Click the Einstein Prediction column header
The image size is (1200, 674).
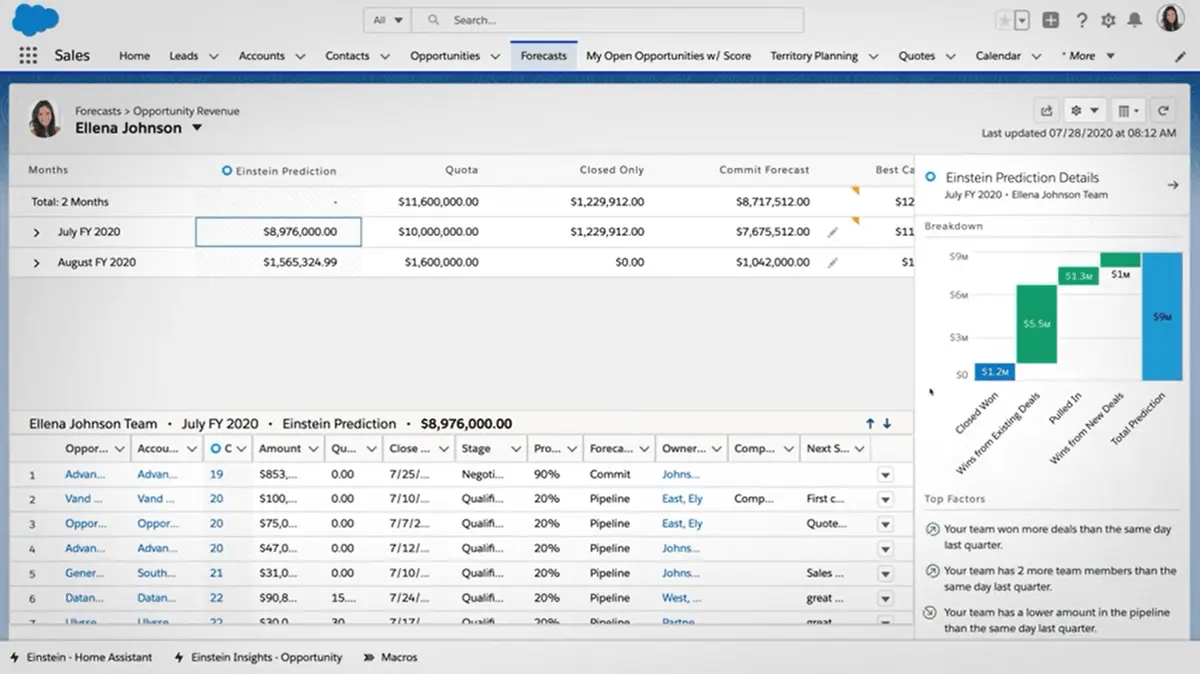[279, 171]
